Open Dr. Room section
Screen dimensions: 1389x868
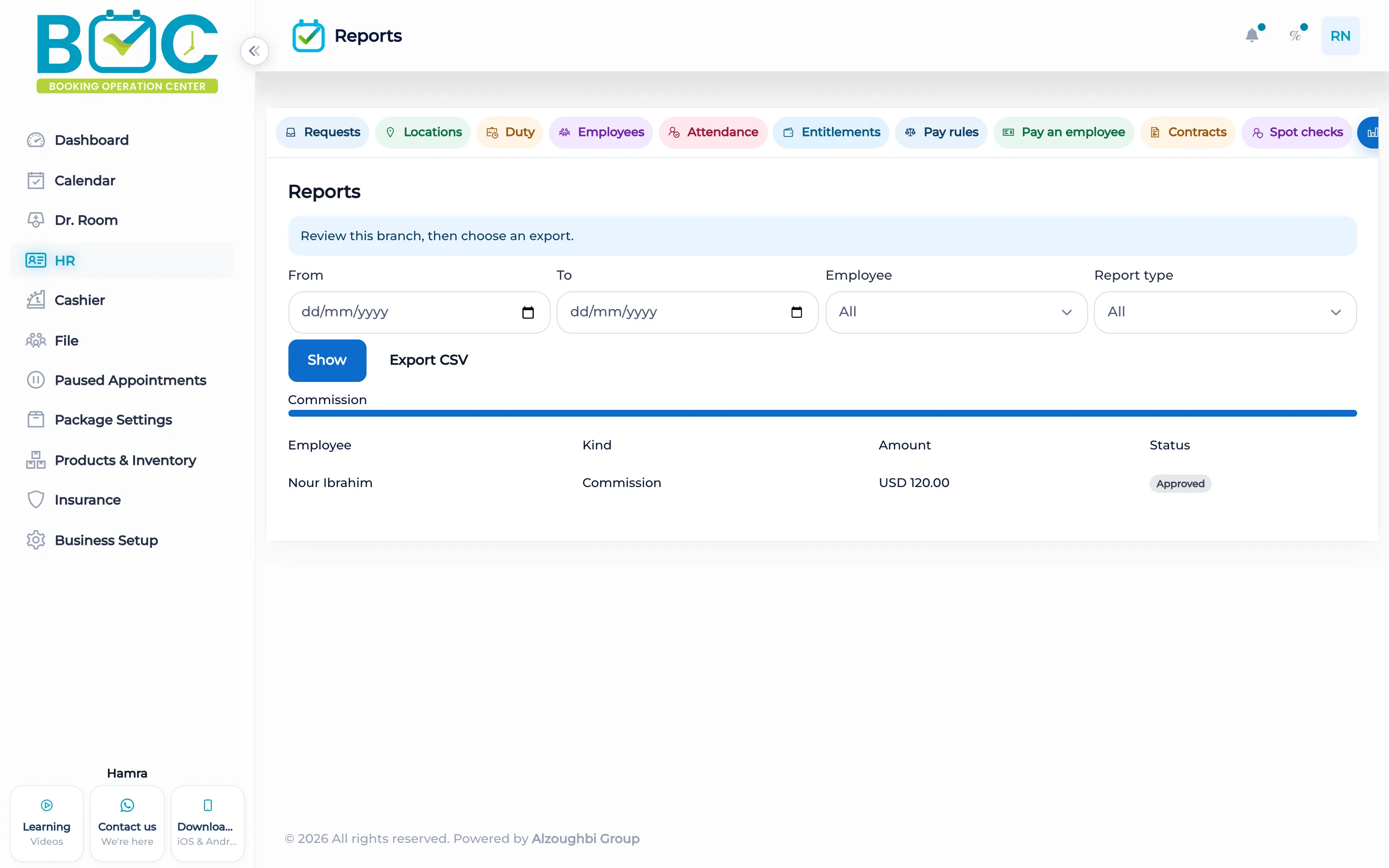[122, 220]
